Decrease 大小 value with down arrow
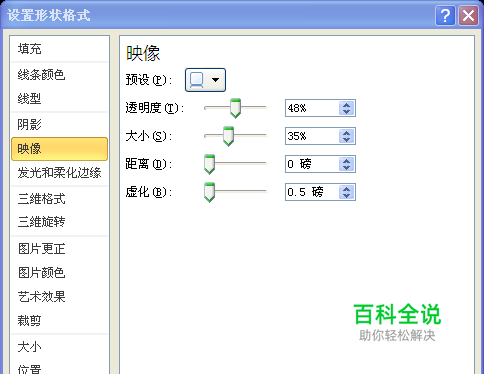 pyautogui.click(x=347, y=140)
